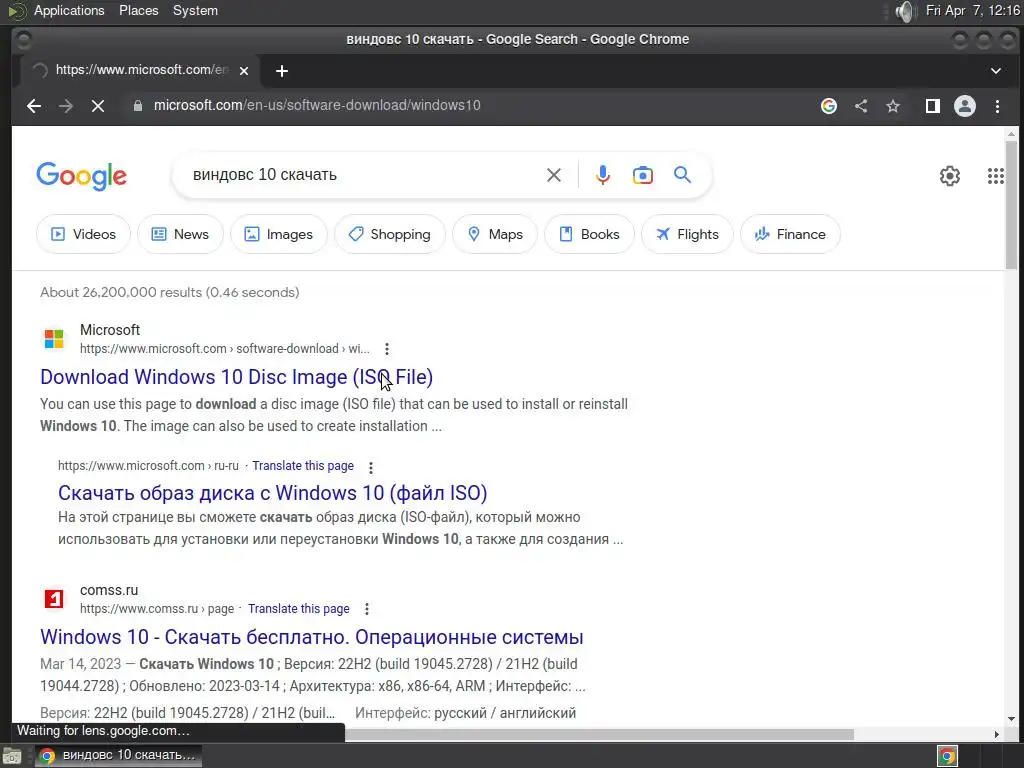
Task: Click the volume speaker icon in the panel
Action: pyautogui.click(x=905, y=11)
